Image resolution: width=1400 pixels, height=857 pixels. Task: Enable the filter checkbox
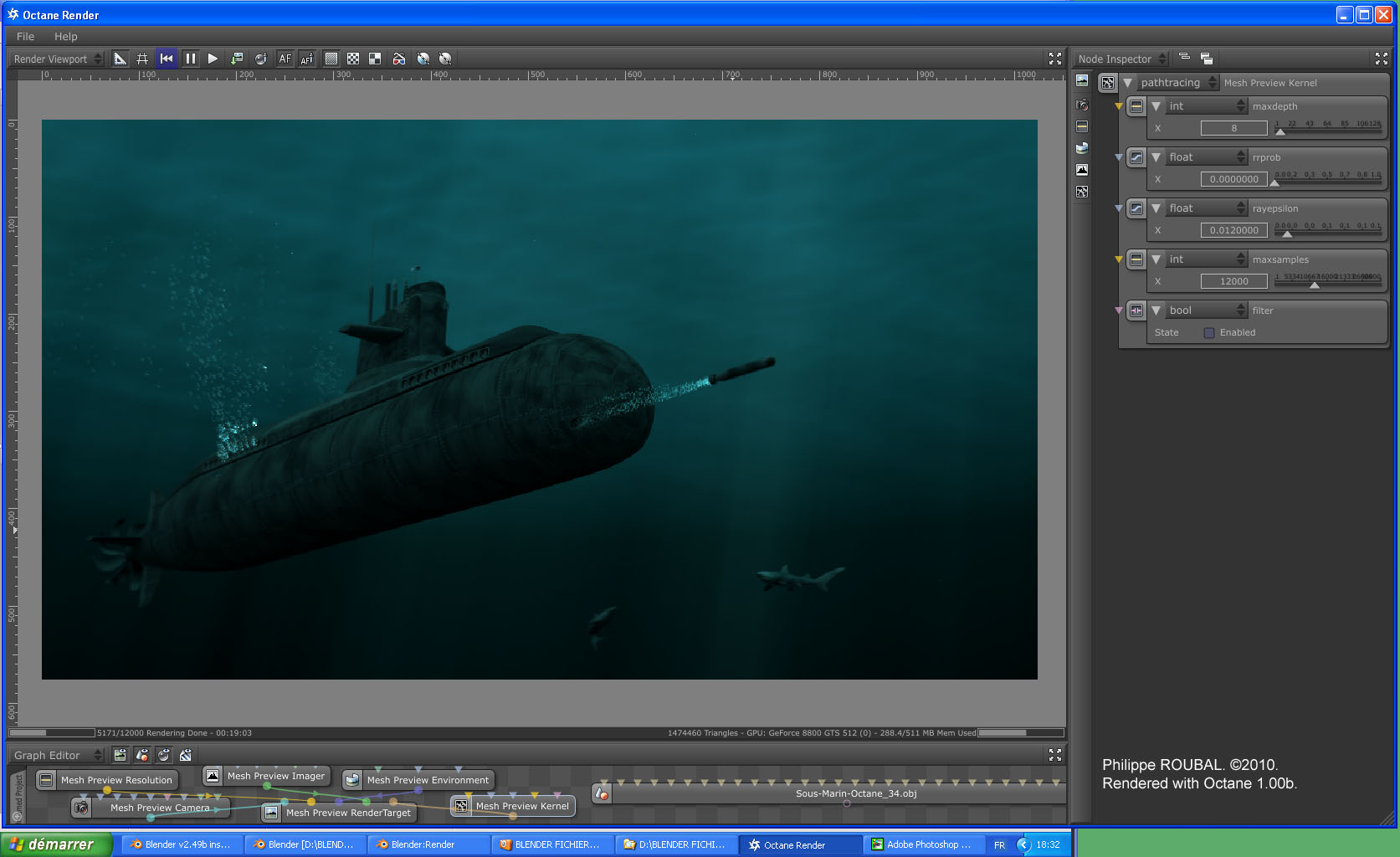coord(1208,333)
